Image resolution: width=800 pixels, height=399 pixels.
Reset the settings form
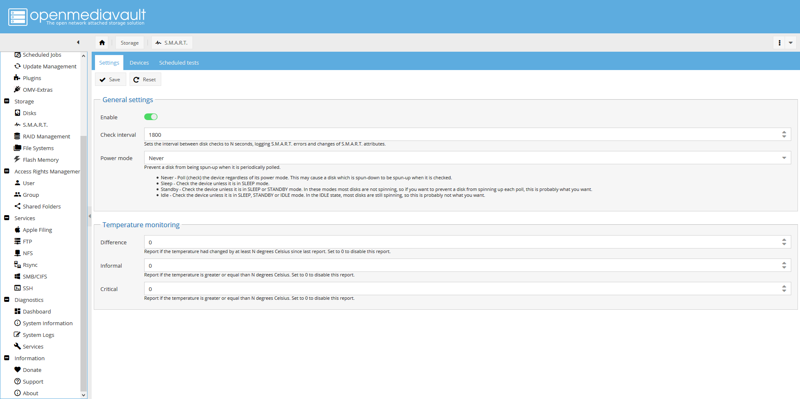coord(145,80)
